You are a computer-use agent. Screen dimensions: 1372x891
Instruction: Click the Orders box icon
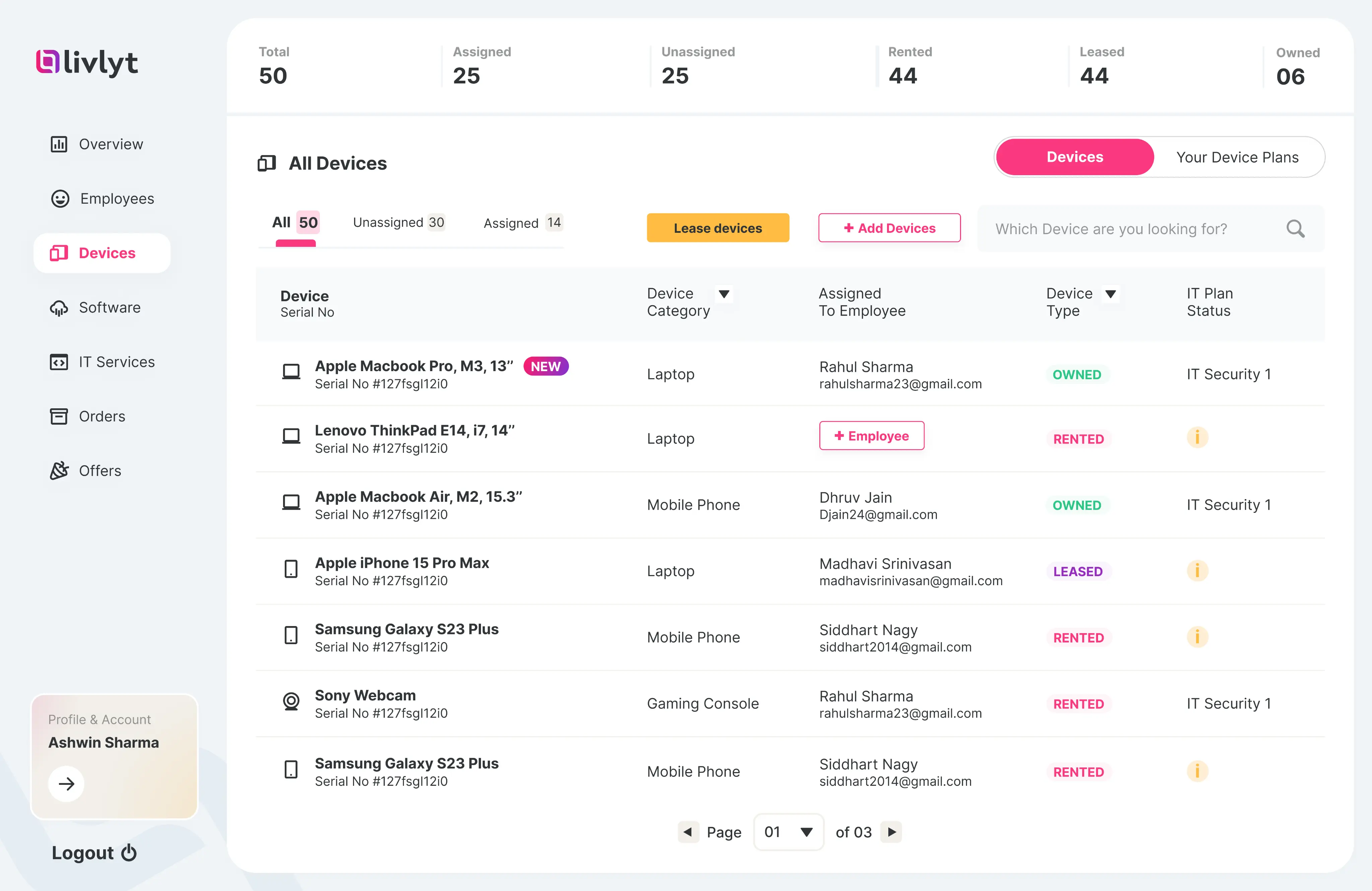click(x=59, y=416)
